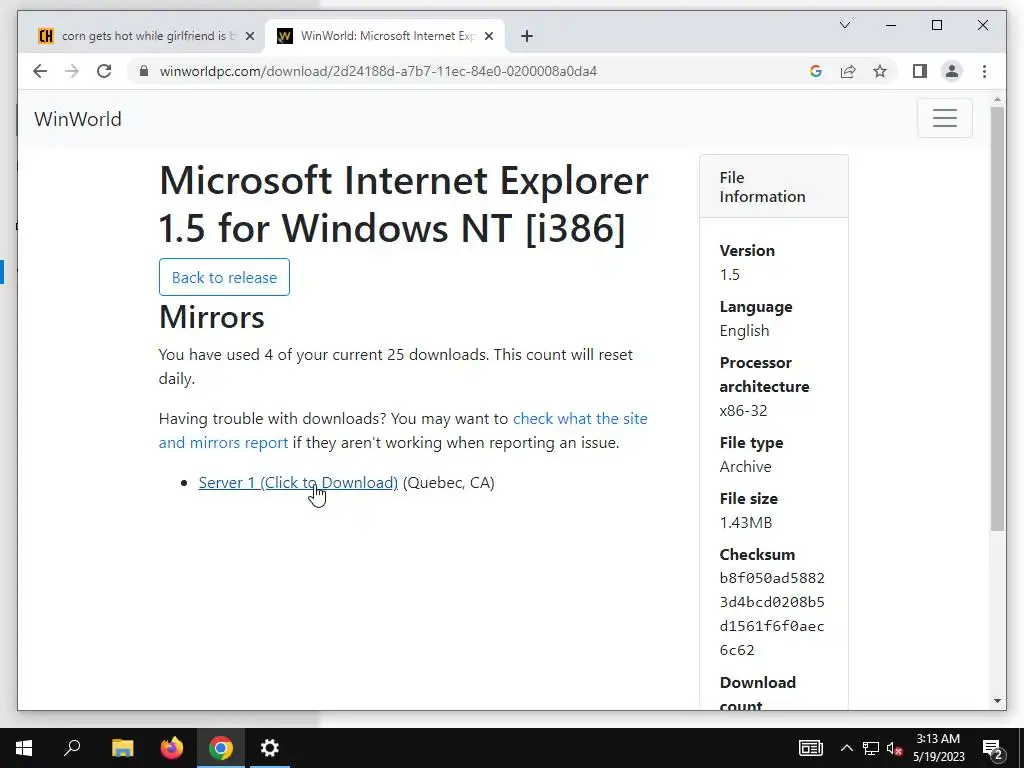Click the 'Mirrors' heading
The height and width of the screenshot is (768, 1024).
[x=212, y=317]
